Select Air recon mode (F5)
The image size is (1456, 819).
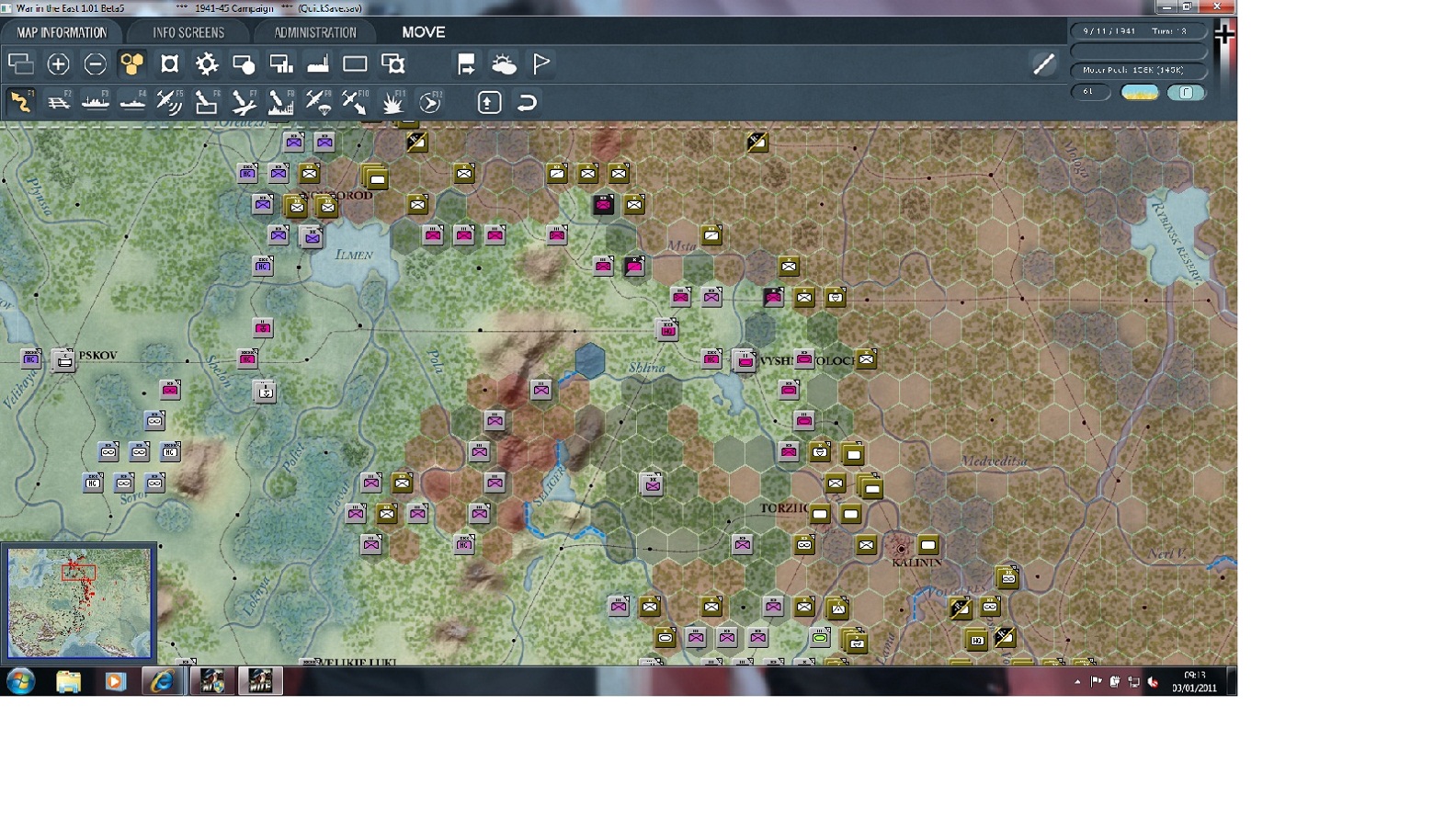click(x=169, y=101)
